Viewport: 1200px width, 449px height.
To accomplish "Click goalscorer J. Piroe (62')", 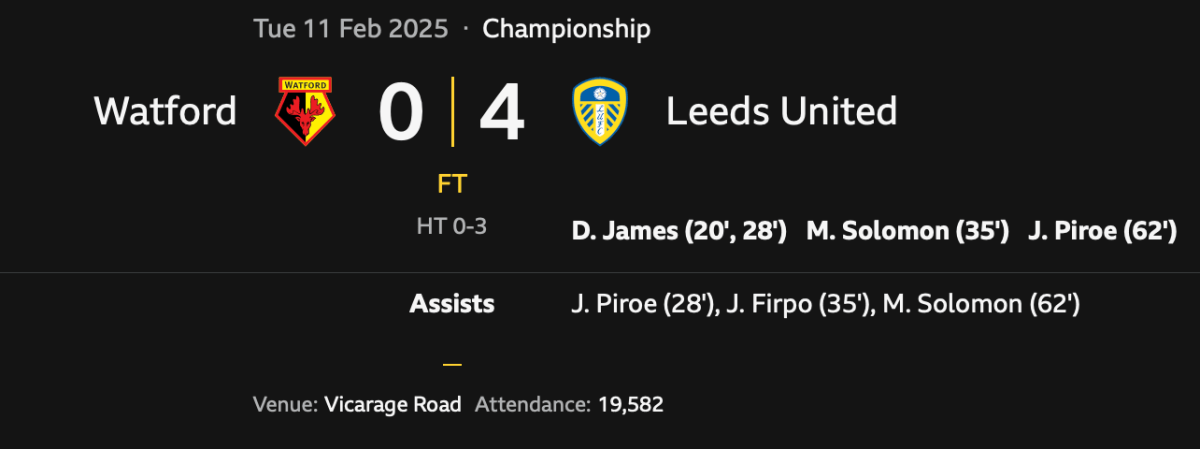I will 1101,231.
